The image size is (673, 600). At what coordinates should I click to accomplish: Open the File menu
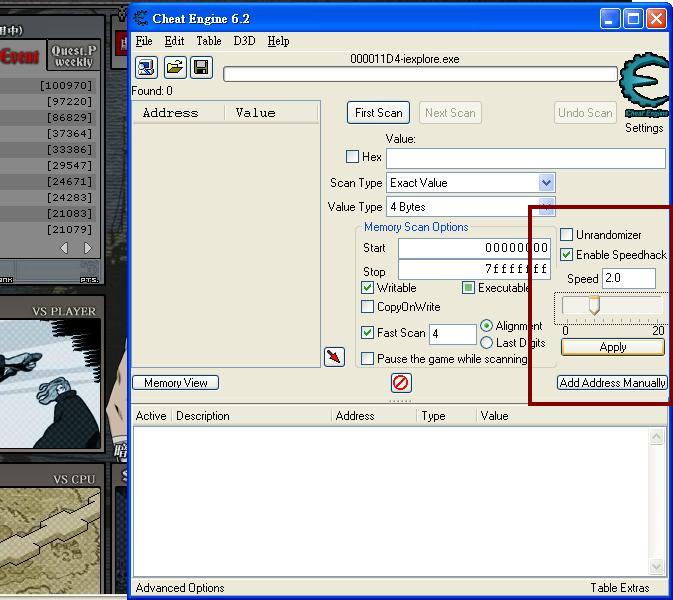pos(144,41)
